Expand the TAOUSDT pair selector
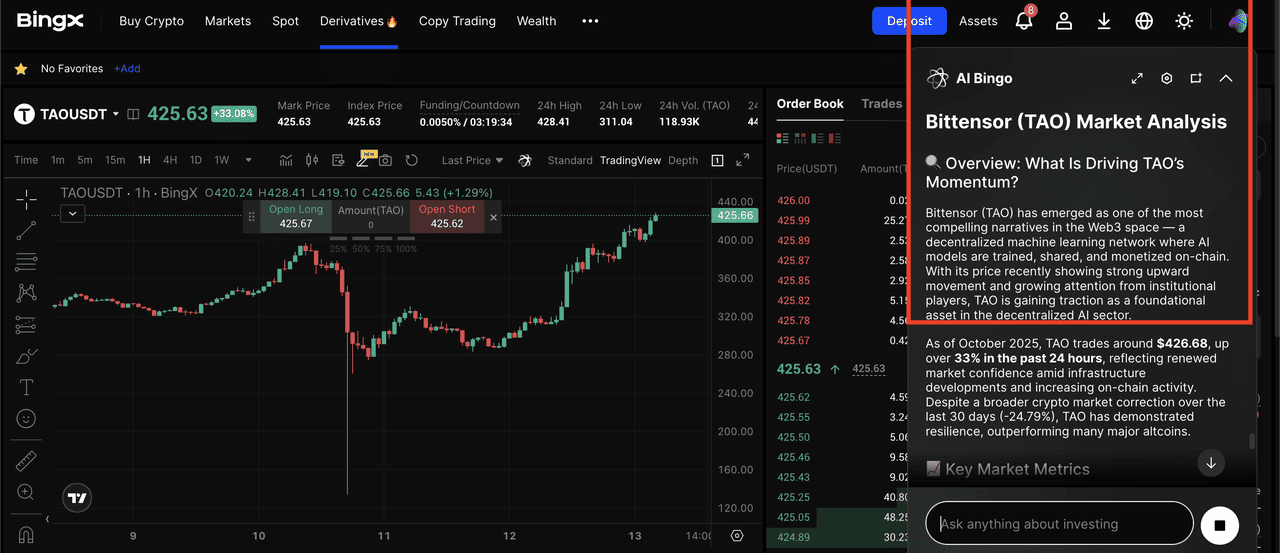1280x553 pixels. [x=116, y=114]
